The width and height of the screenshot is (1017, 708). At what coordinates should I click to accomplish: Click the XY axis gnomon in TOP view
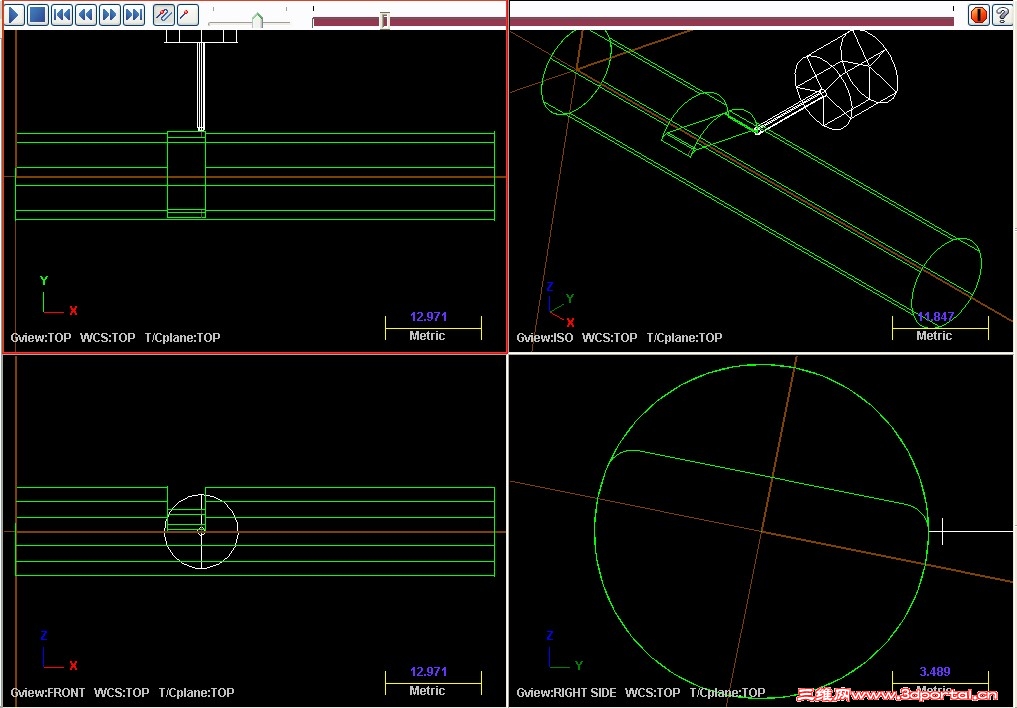point(58,296)
